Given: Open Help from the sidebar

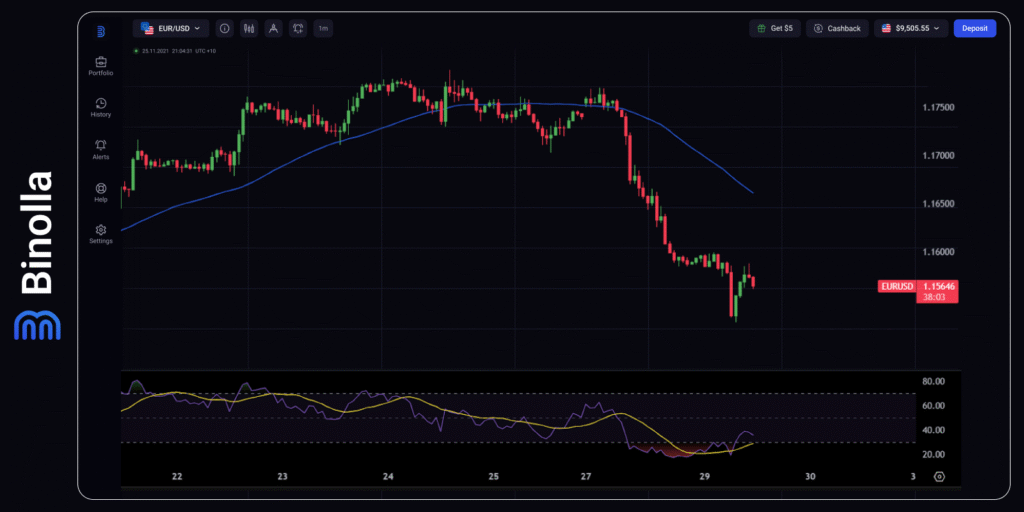Looking at the screenshot, I should point(101,192).
